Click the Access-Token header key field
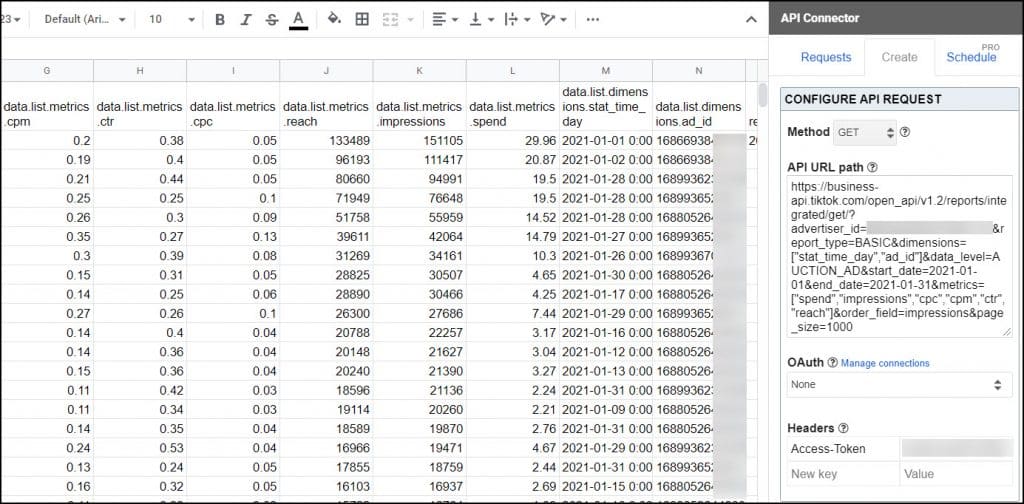 pyautogui.click(x=842, y=449)
